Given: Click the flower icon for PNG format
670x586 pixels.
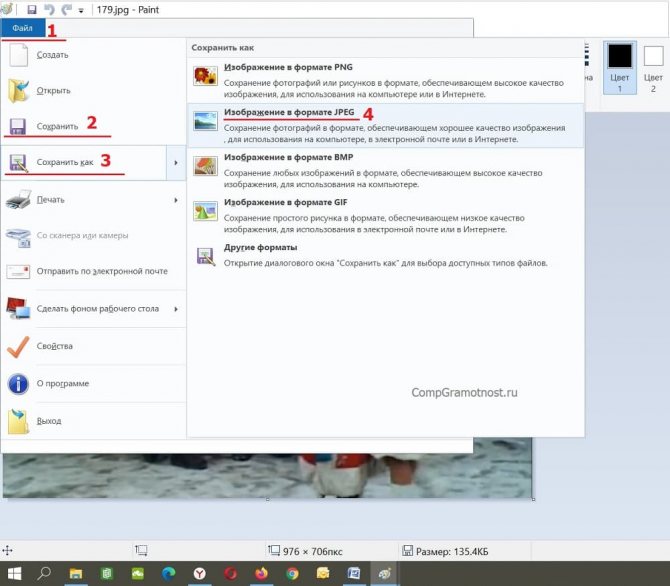Looking at the screenshot, I should coord(206,76).
